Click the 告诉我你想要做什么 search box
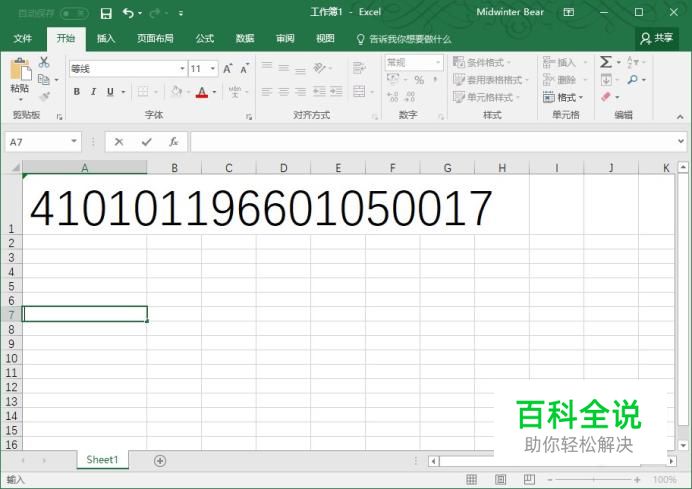Image resolution: width=692 pixels, height=489 pixels. (x=404, y=39)
